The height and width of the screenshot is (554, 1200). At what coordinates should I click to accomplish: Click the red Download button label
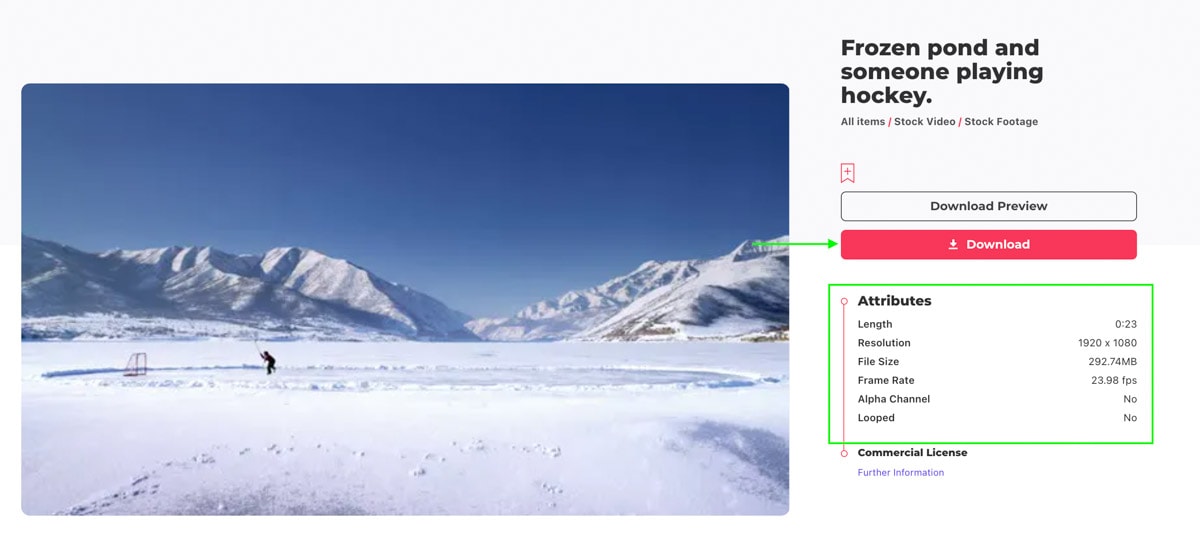[x=998, y=244]
